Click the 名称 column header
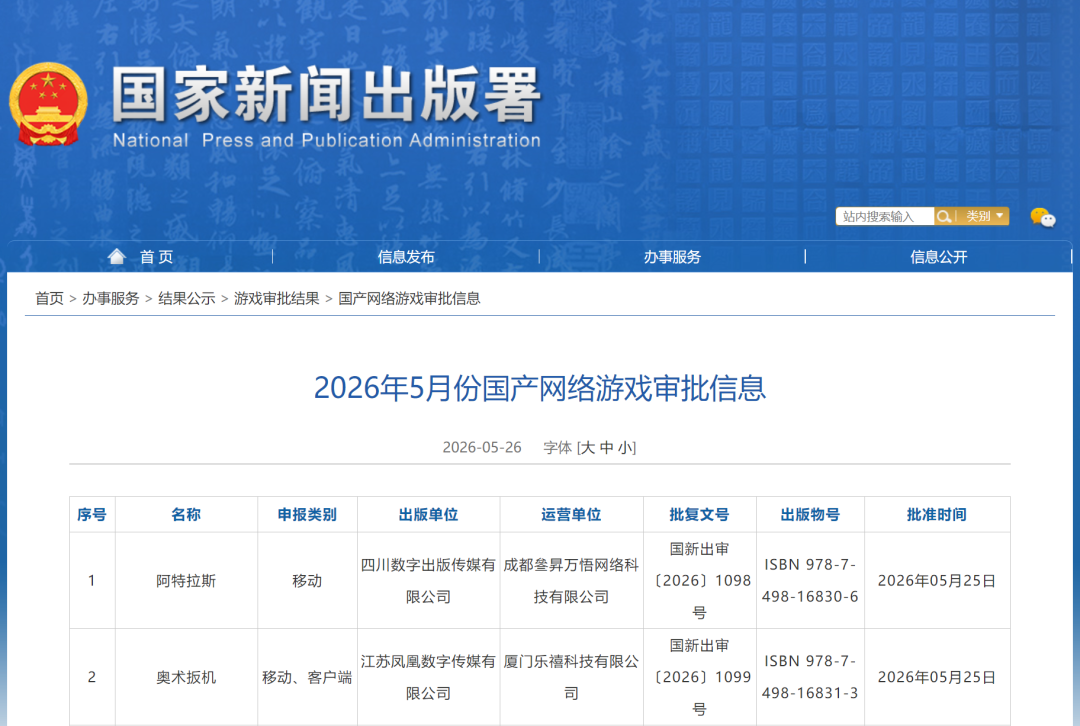 tap(186, 515)
